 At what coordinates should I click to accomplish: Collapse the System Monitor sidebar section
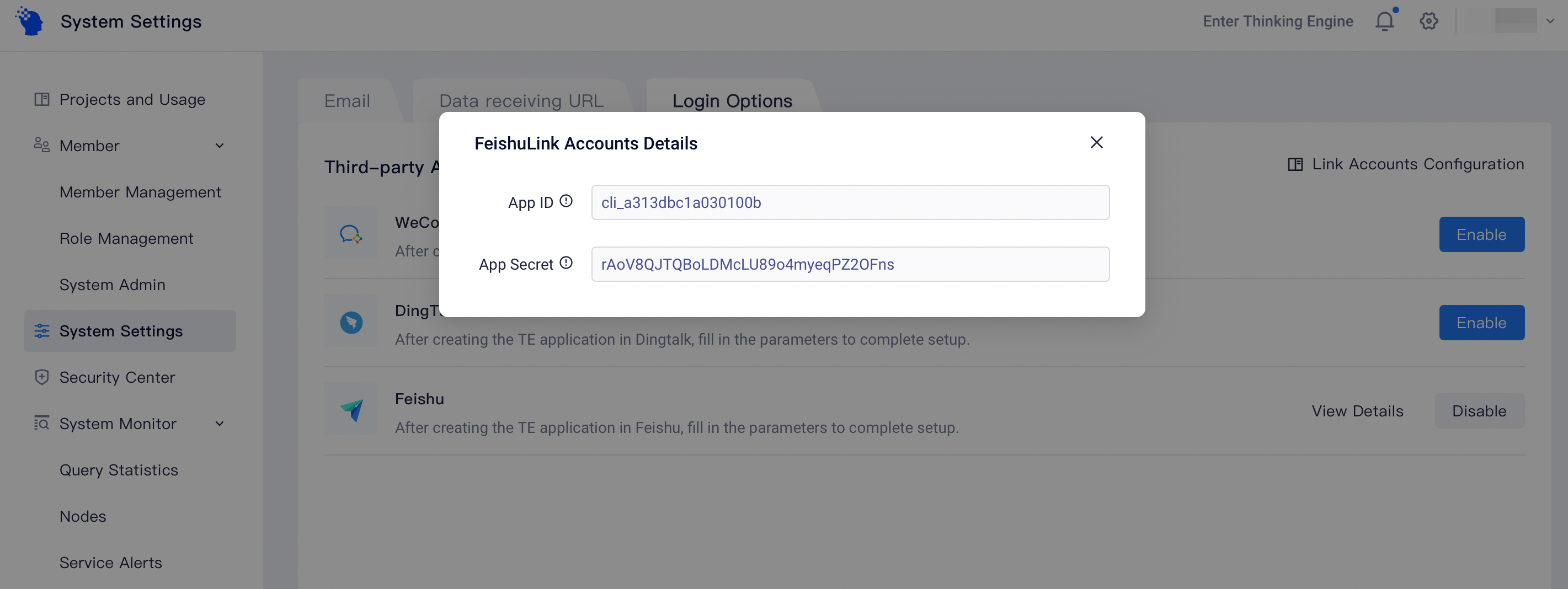click(x=220, y=424)
